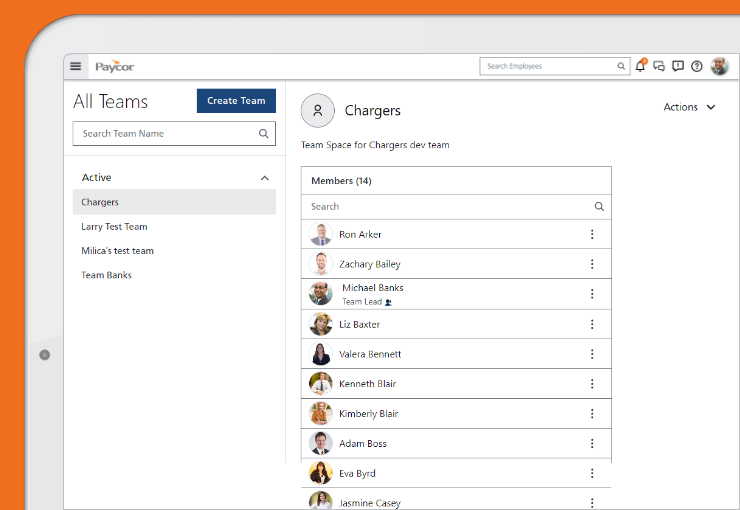The width and height of the screenshot is (740, 510).
Task: Open the user profile avatar menu
Action: [720, 67]
